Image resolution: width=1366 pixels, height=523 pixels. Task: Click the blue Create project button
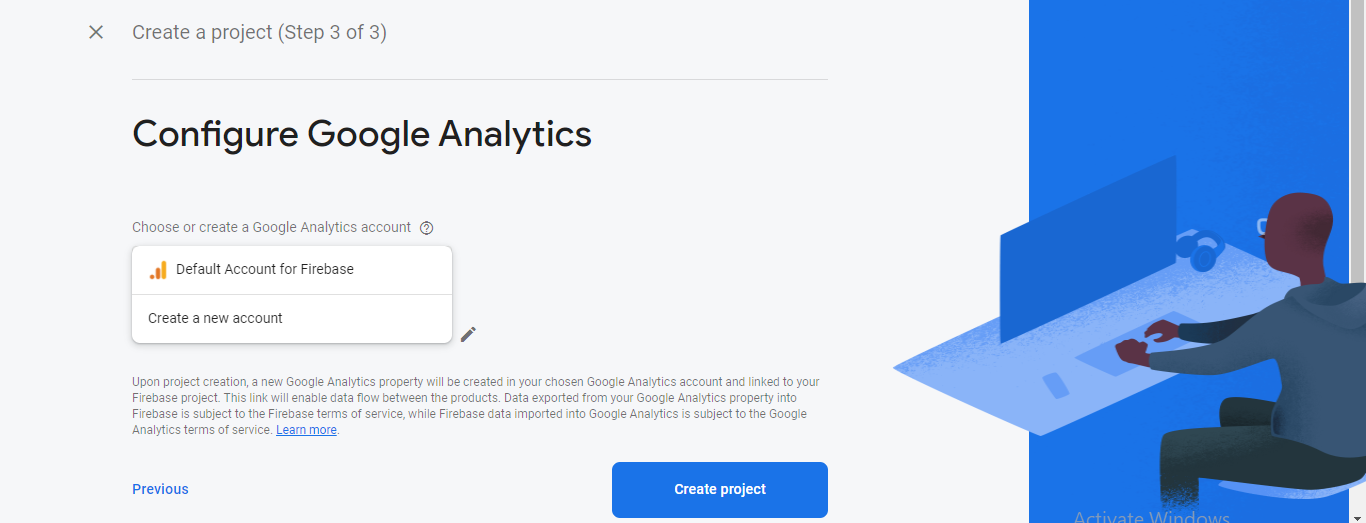[720, 490]
